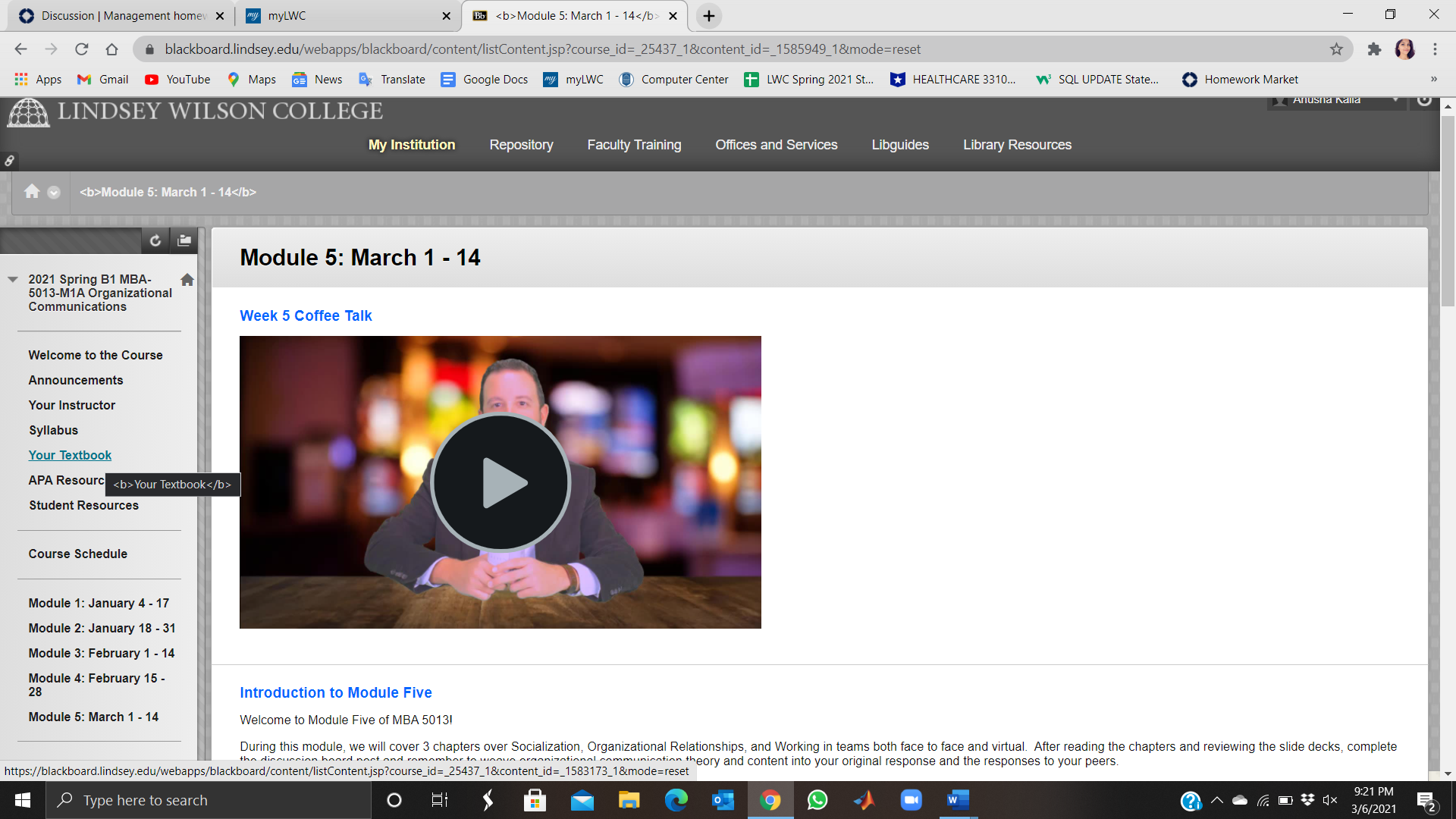
Task: Click the breadcrumb home icon
Action: pos(32,192)
